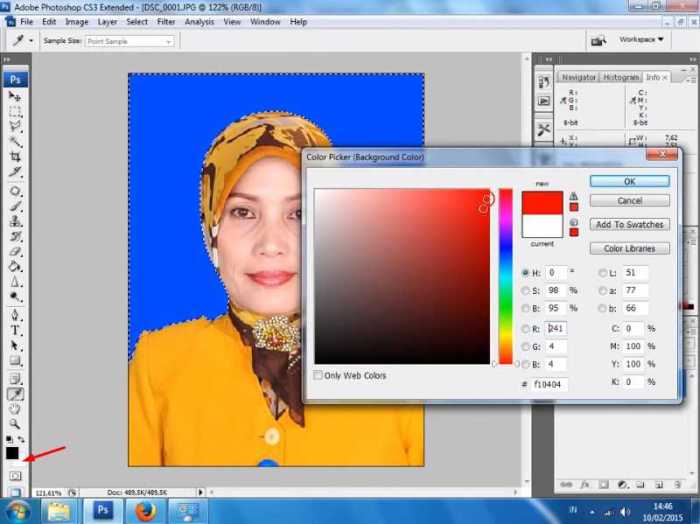Screen dimensions: 700x524
Task: Open the Info panel options menu
Action: [x=692, y=80]
